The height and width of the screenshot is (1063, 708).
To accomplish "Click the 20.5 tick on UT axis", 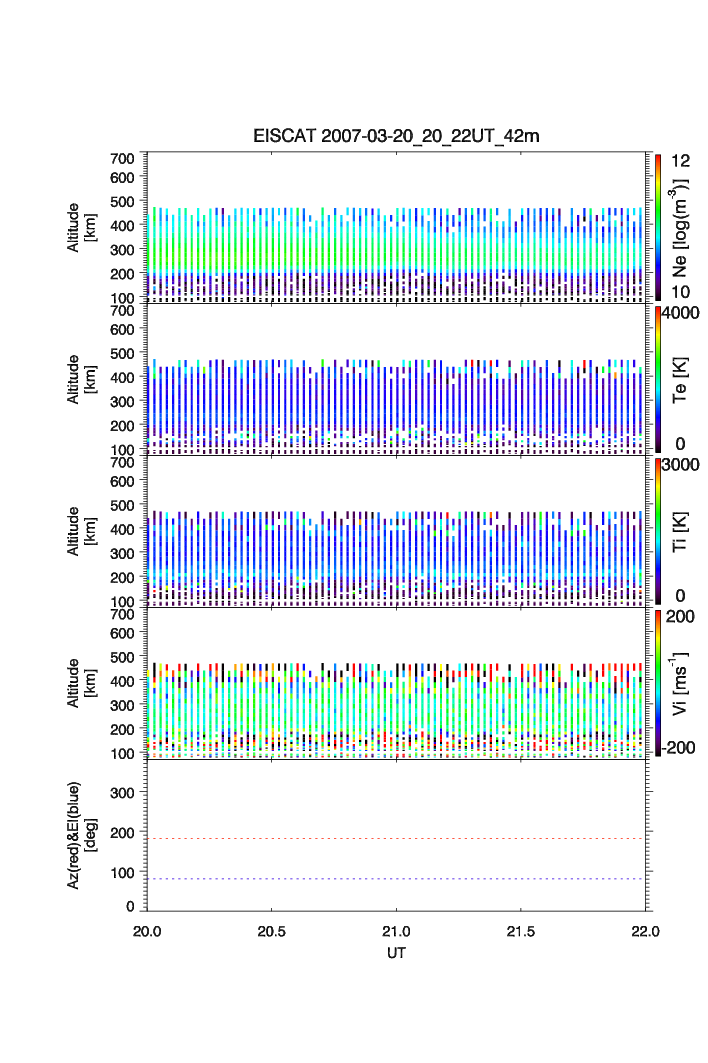I will coord(272,931).
